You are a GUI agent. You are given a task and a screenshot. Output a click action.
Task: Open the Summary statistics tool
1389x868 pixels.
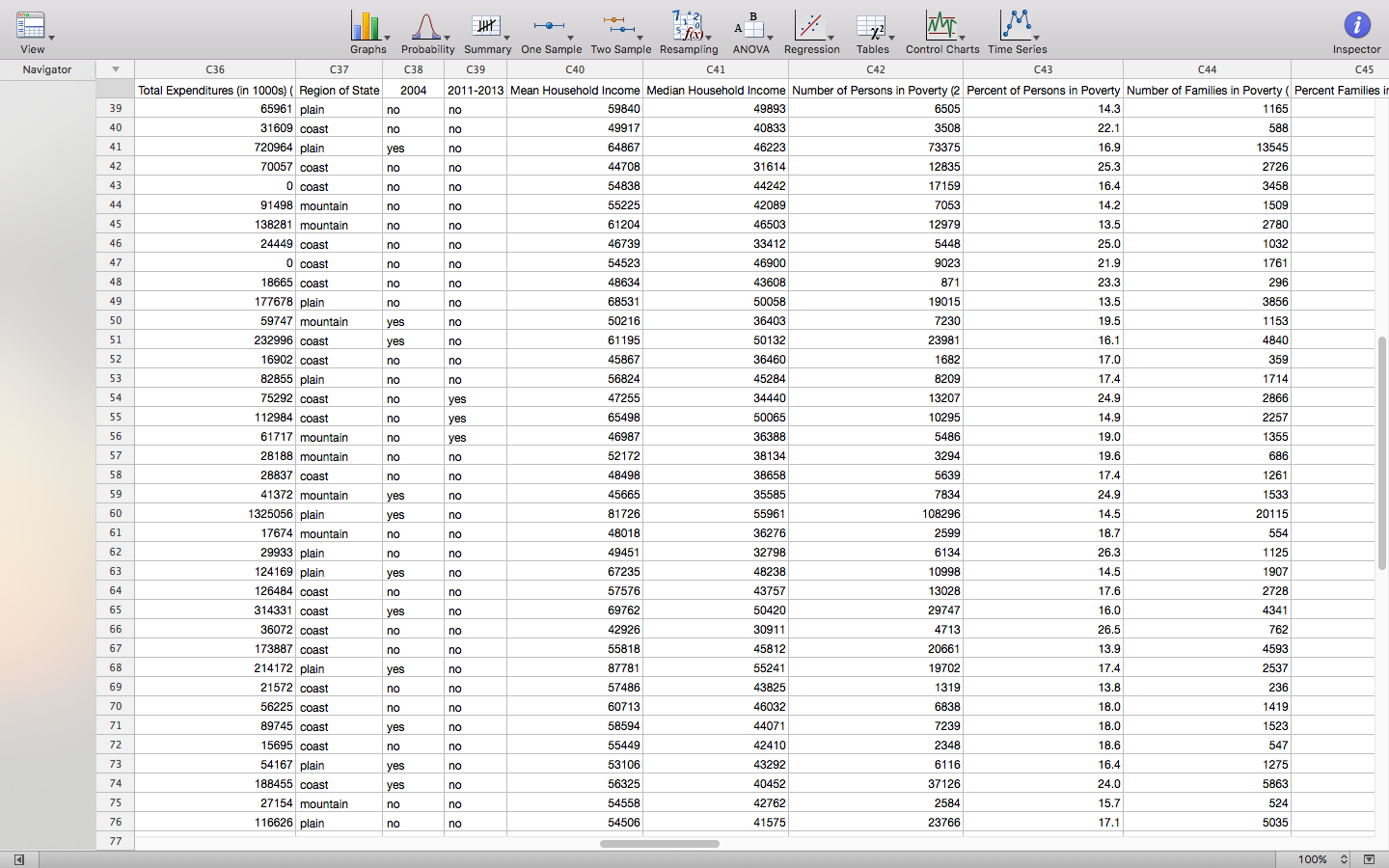[487, 32]
